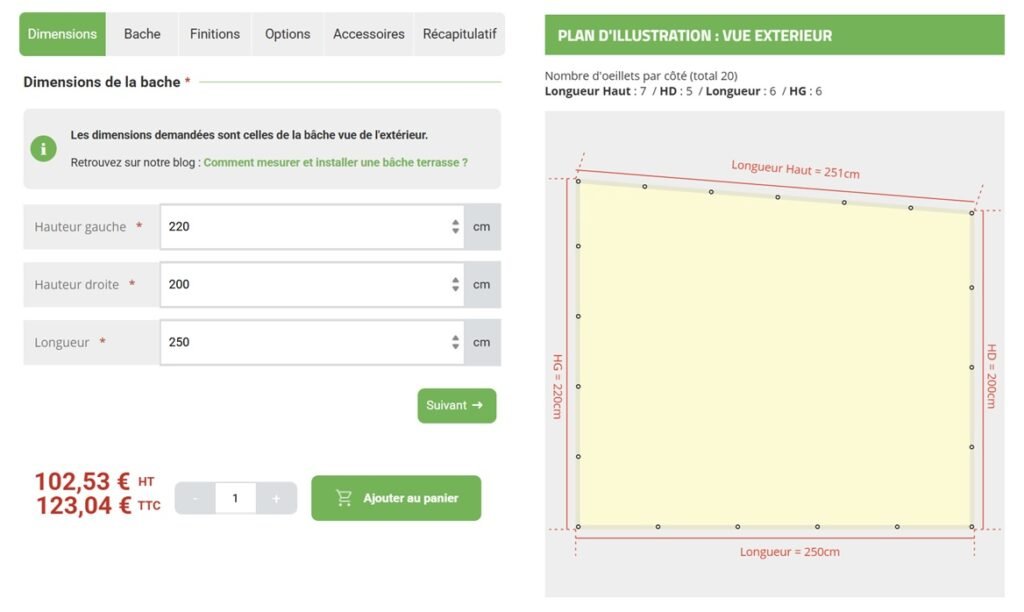Click Longueur spinner arrows
The width and height of the screenshot is (1024, 612).
coord(455,342)
